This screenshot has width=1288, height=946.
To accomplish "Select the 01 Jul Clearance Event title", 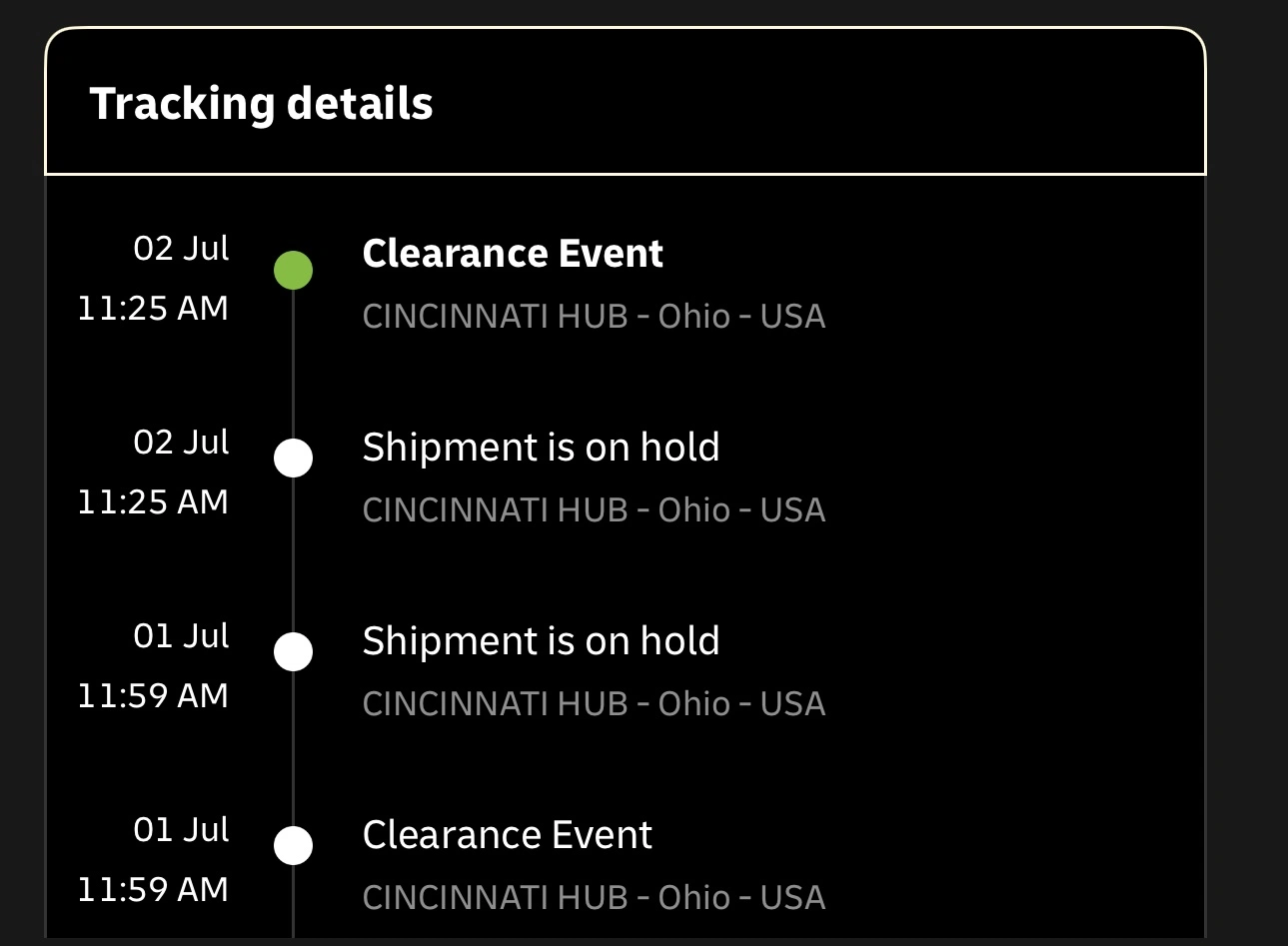I will point(507,835).
